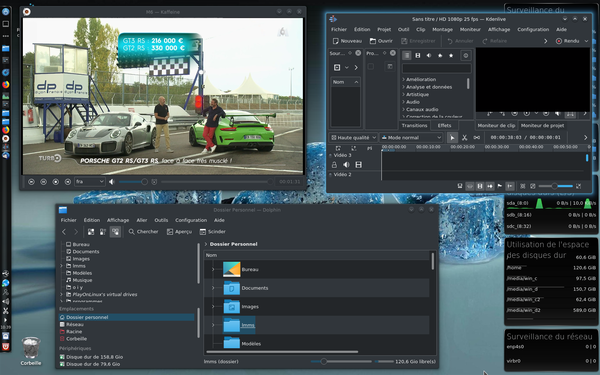This screenshot has height=375, width=600.
Task: Click the Kdenlive timeline zoom slider
Action: (x=556, y=186)
